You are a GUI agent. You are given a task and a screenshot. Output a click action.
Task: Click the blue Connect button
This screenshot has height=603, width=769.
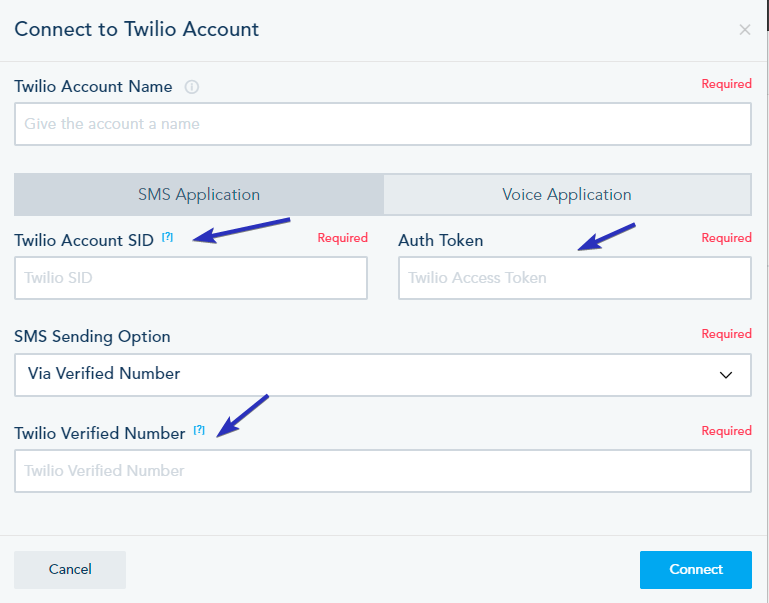695,569
